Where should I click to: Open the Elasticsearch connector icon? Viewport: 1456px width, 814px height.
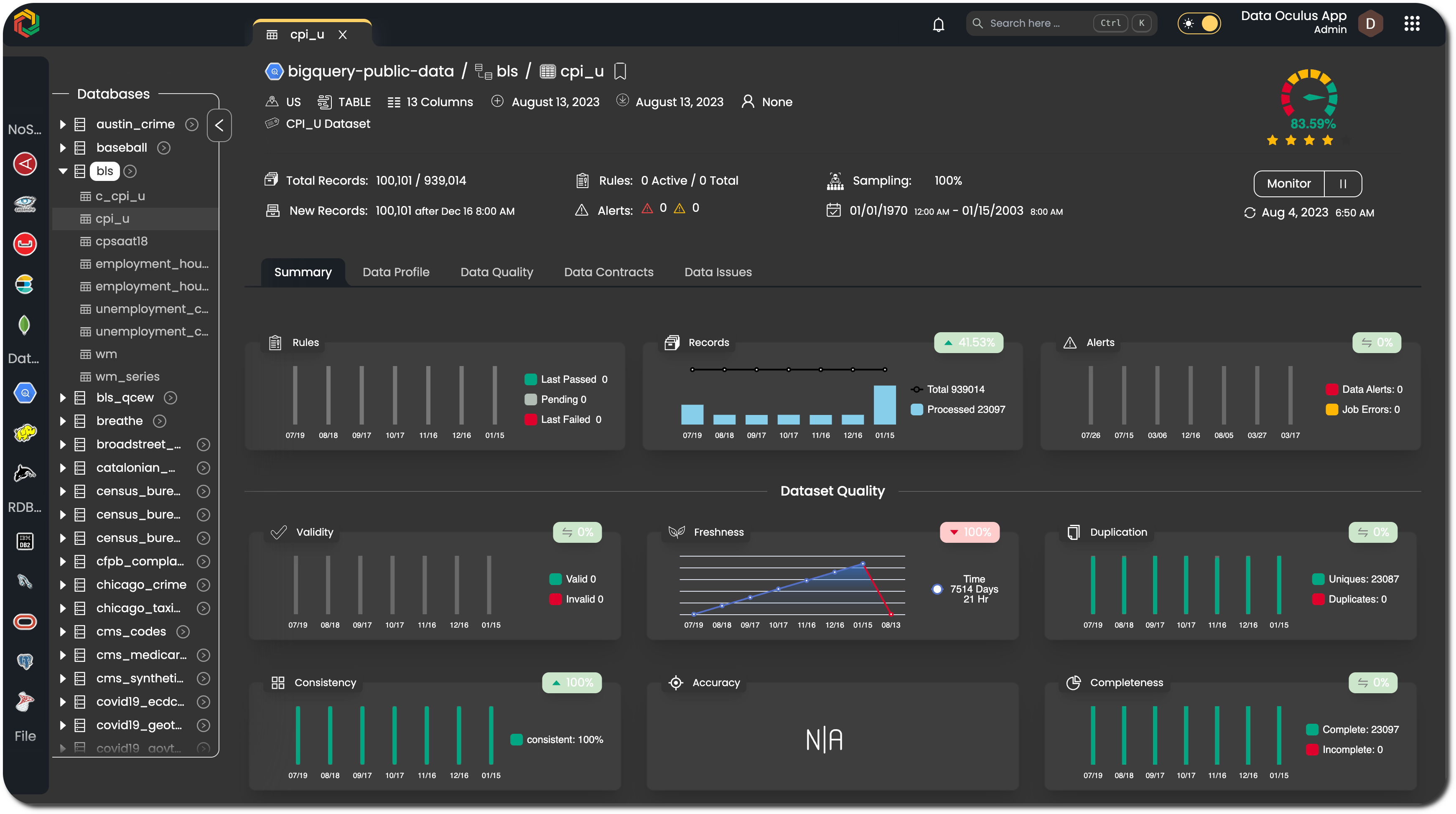[x=25, y=284]
